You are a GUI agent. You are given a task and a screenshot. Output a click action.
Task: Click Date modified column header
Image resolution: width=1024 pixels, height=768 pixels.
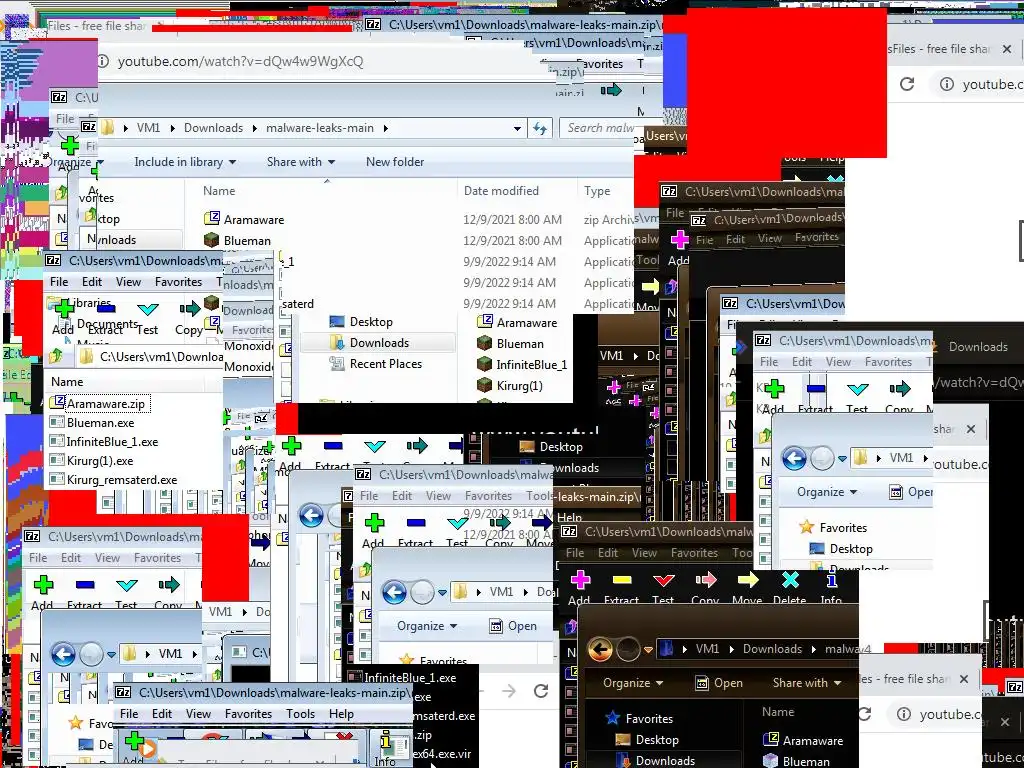tap(502, 191)
